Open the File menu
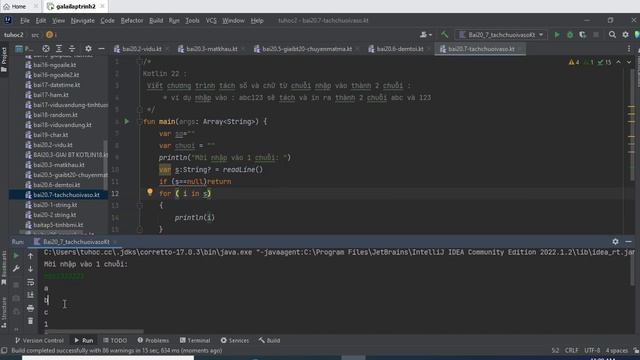640x360 pixels. (25, 20)
